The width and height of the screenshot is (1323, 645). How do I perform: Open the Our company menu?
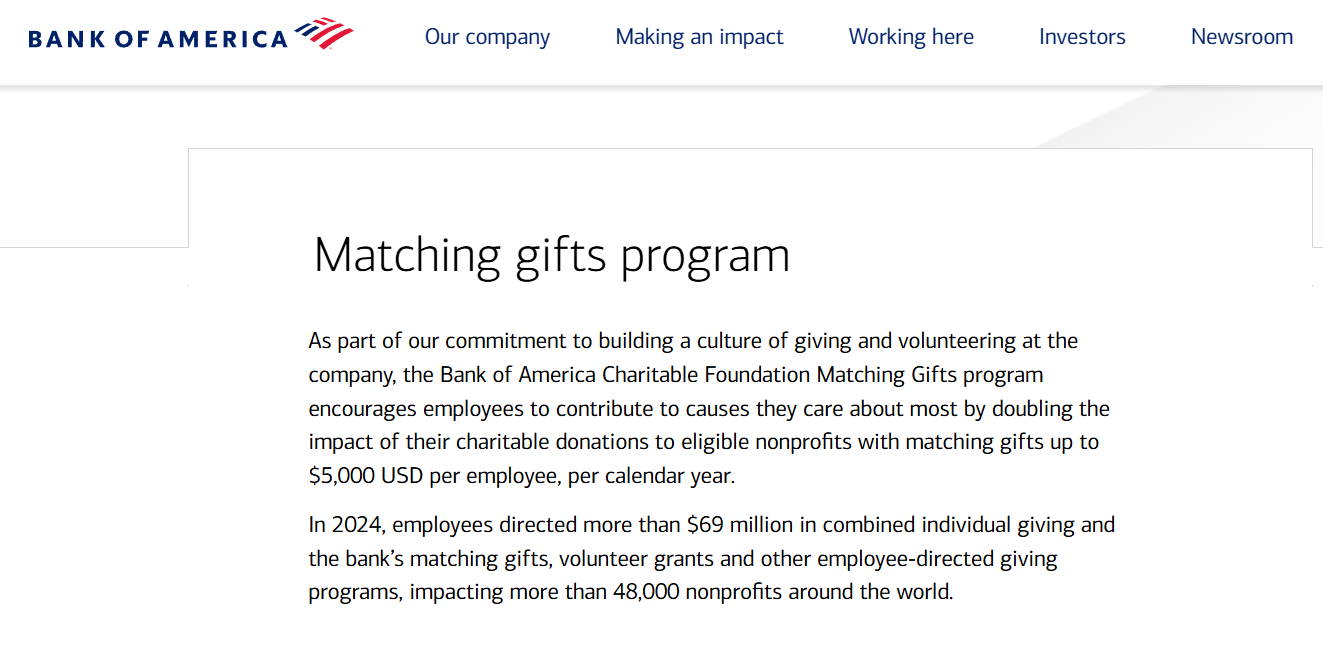[x=487, y=36]
